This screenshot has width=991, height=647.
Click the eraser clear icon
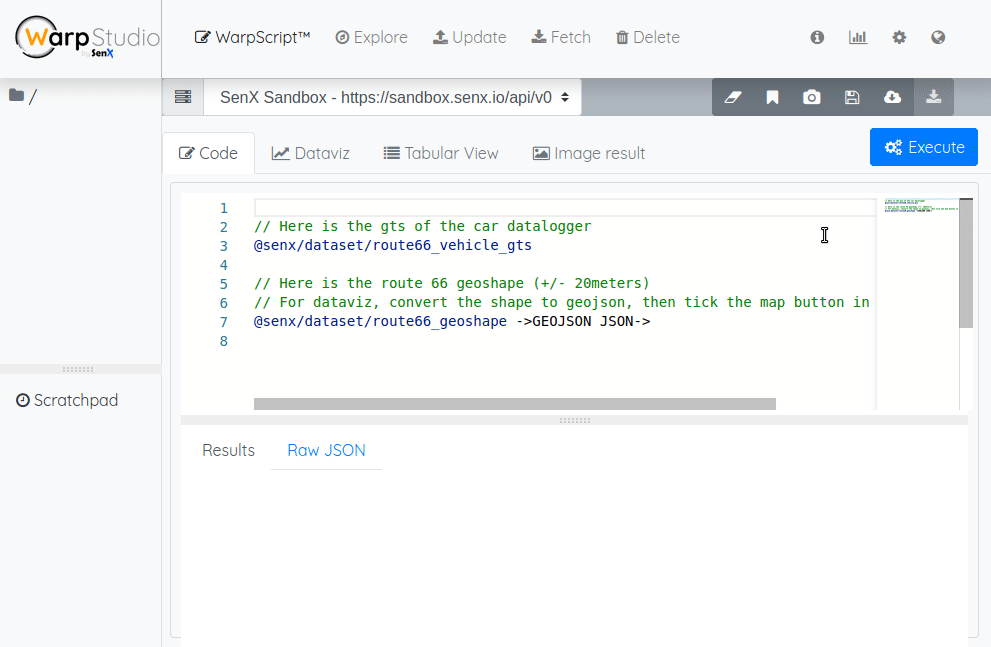click(733, 97)
